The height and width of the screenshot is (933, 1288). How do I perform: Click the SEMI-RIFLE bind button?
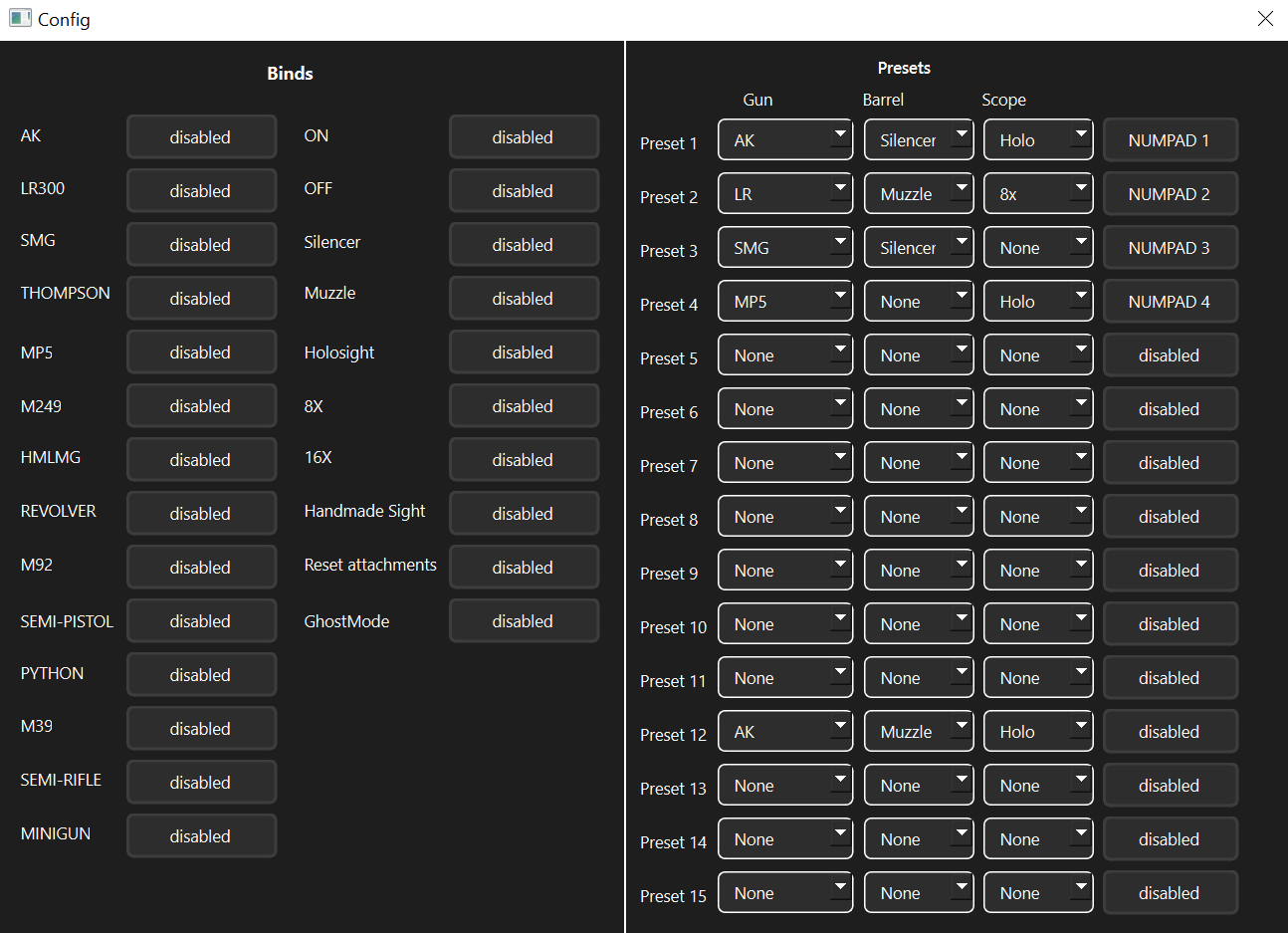point(201,782)
